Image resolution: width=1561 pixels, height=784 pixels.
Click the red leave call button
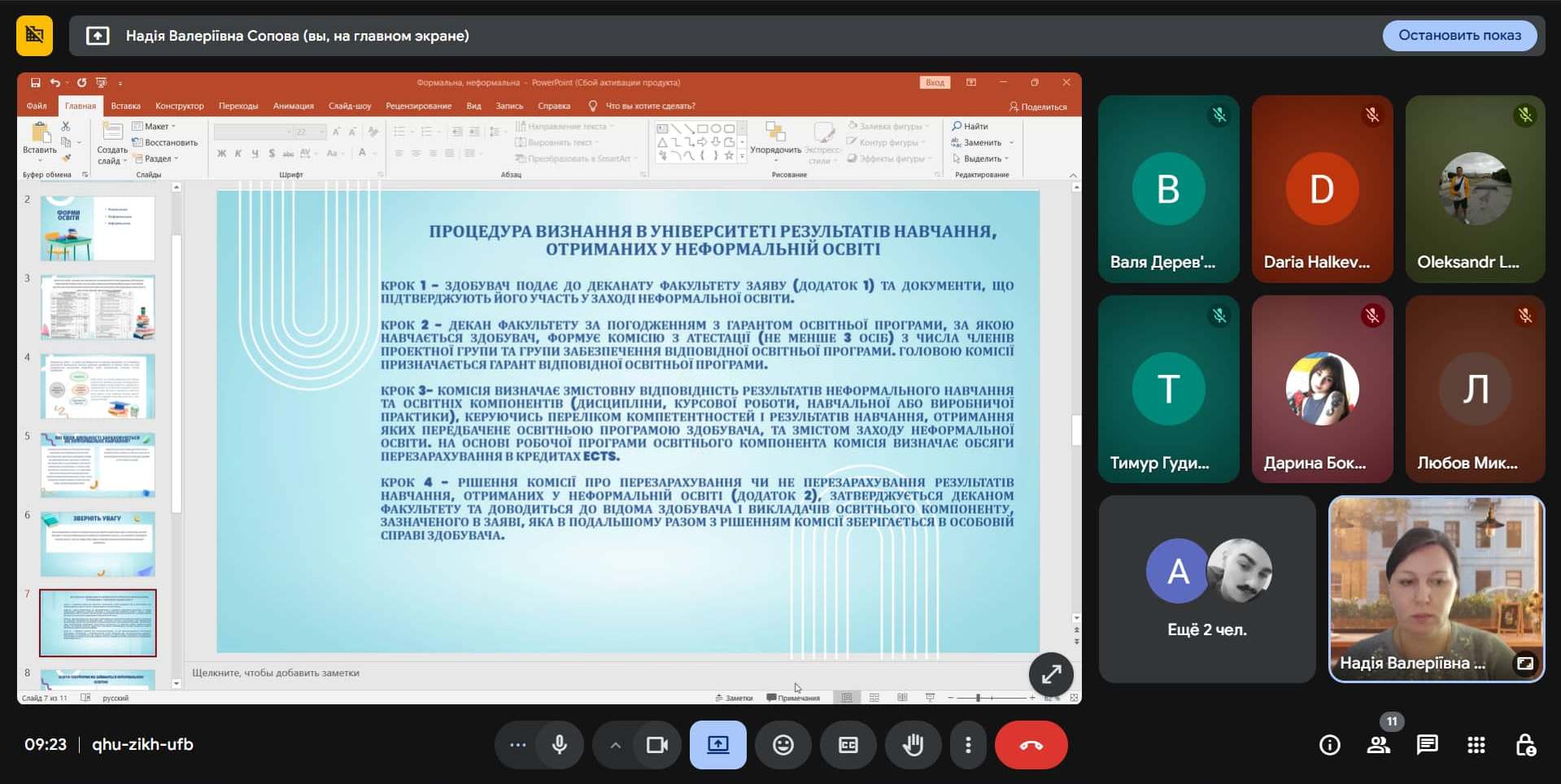tap(1031, 745)
